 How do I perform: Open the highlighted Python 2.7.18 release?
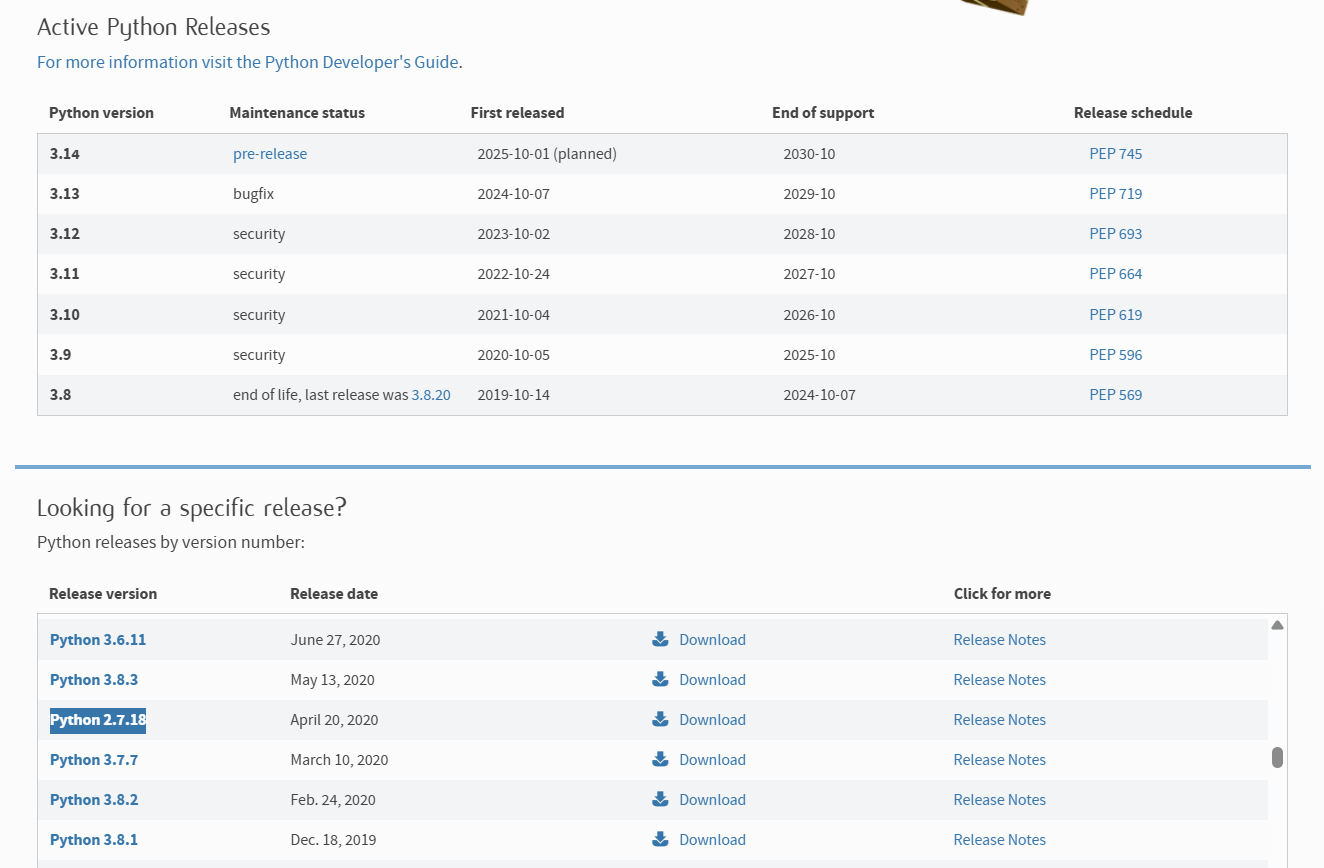click(x=98, y=720)
